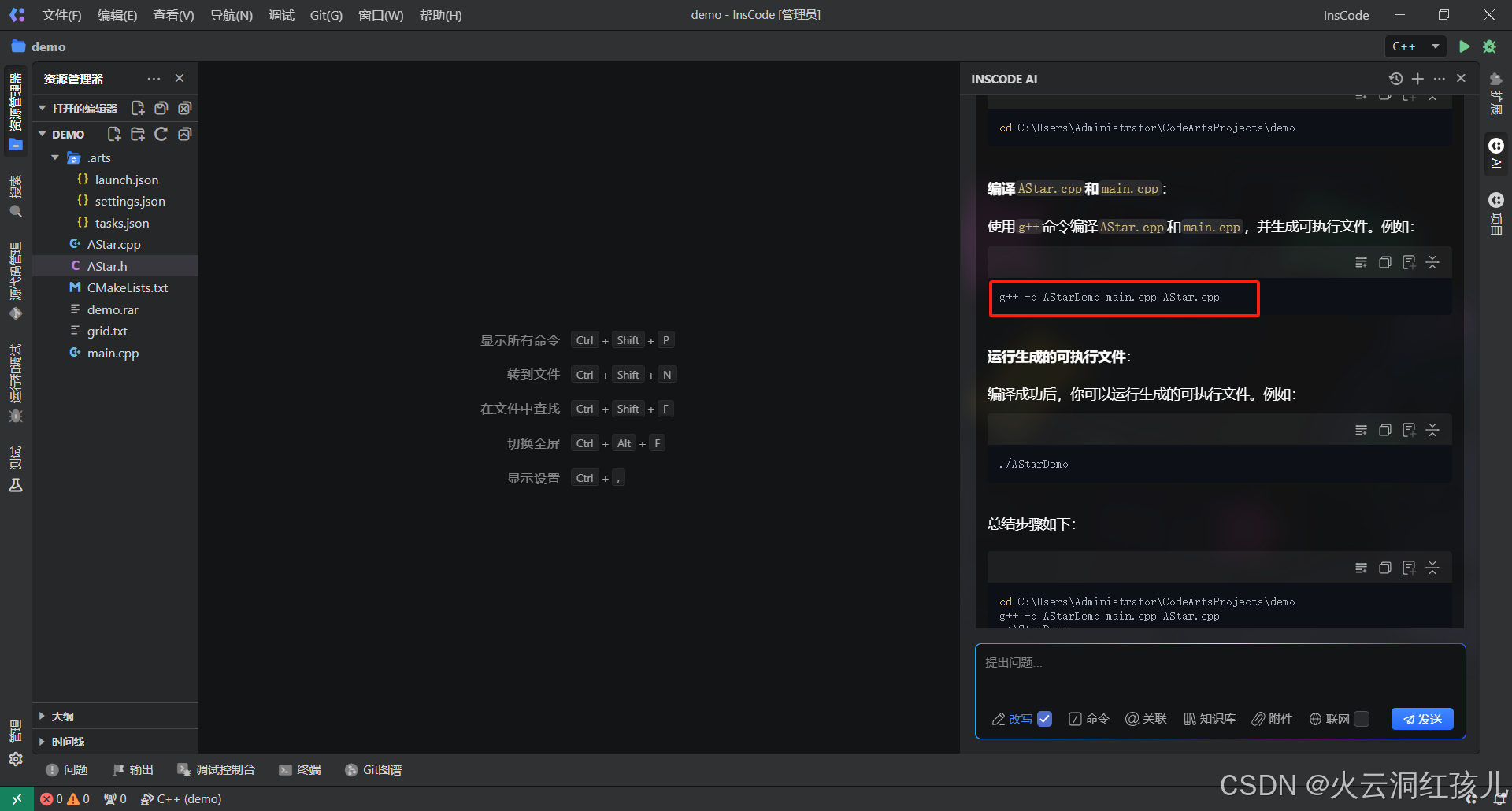1512x811 pixels.
Task: Click new untitled file in Open Editors
Action: click(138, 108)
